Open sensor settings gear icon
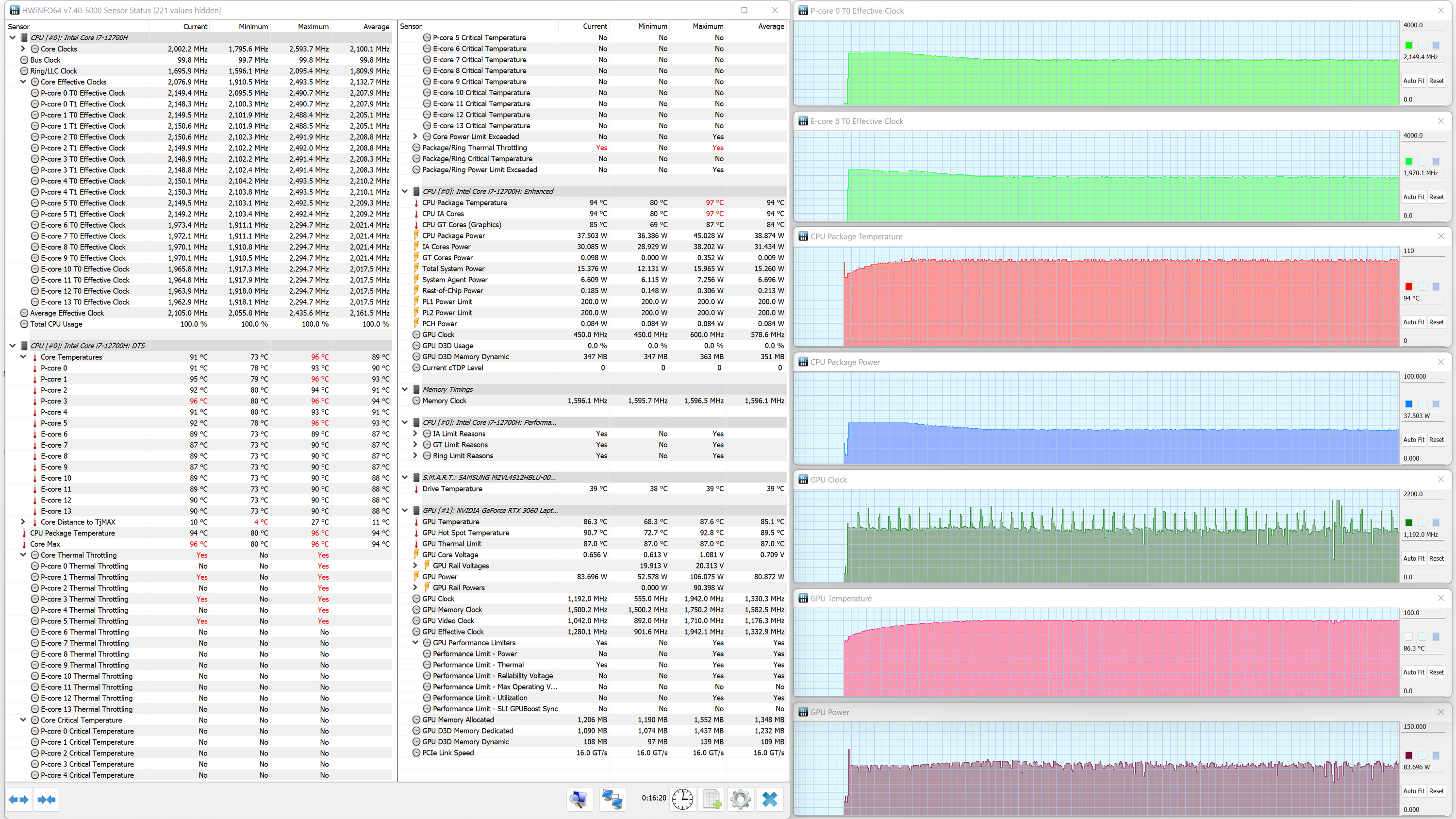 (x=741, y=799)
